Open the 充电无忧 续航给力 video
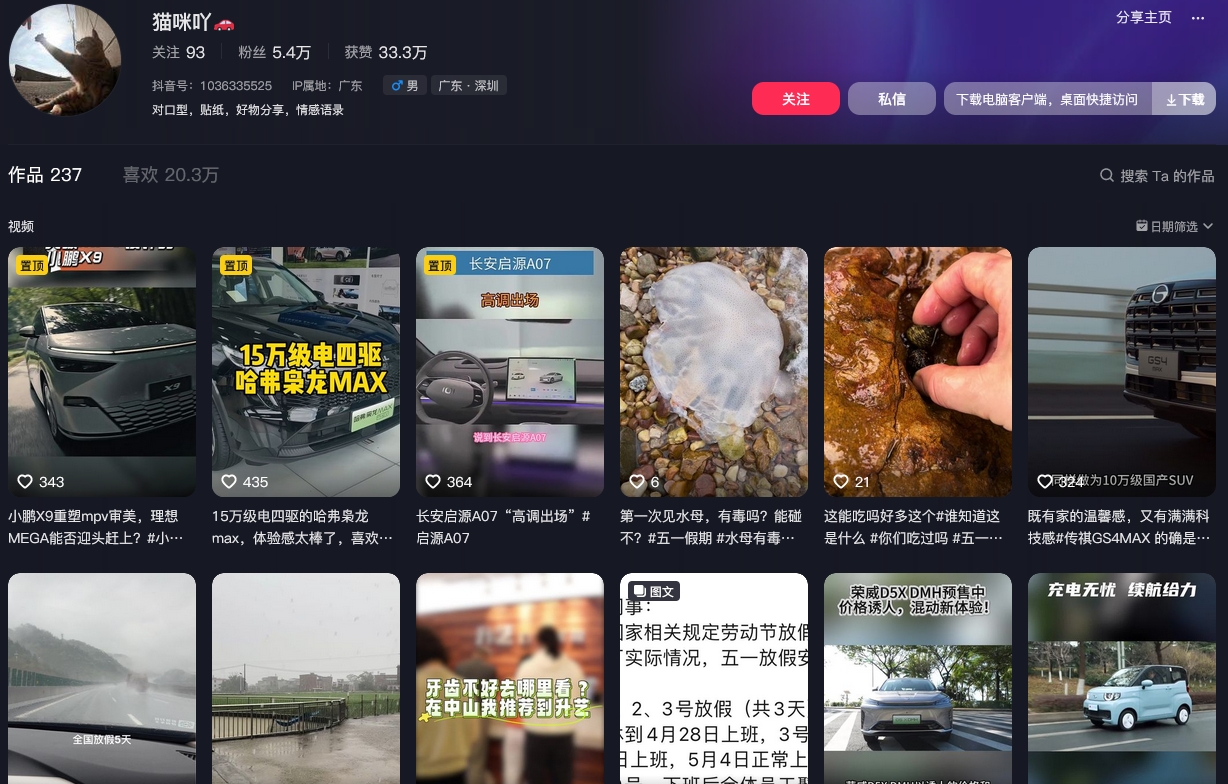Viewport: 1228px width, 784px height. coord(1122,678)
